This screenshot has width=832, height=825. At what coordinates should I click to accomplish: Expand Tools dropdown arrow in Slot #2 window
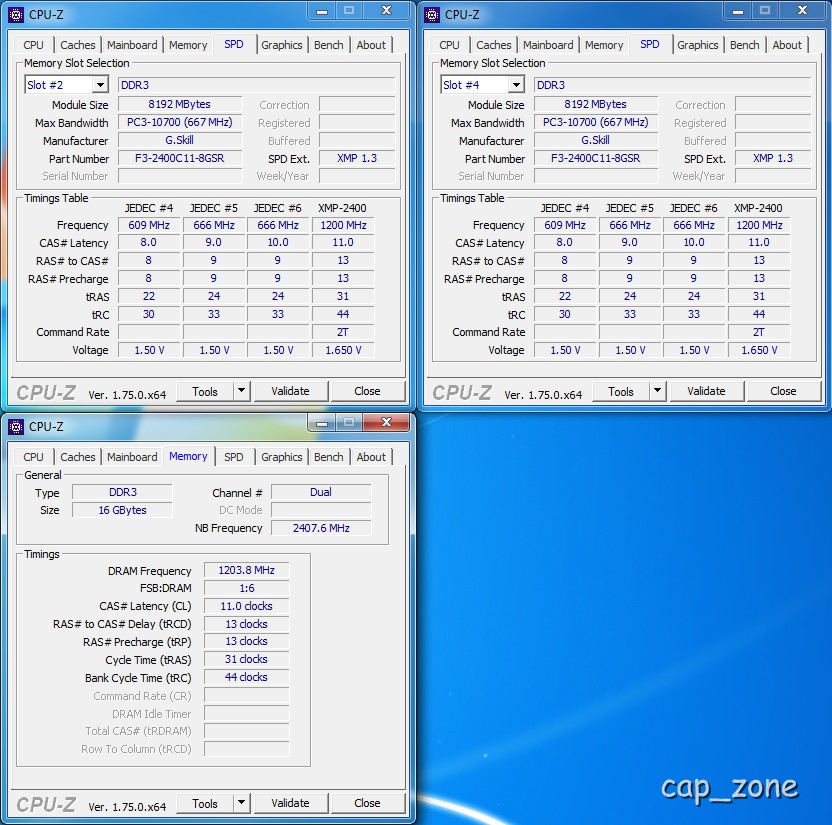tap(241, 392)
